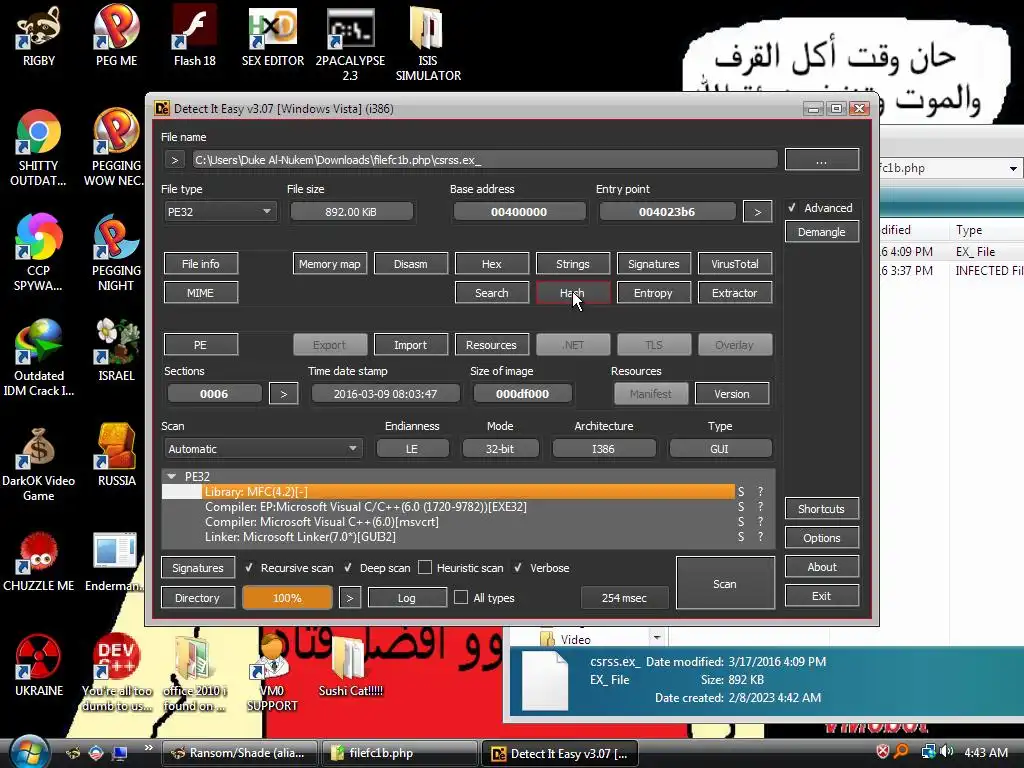Launch the CCP SPYWA... shortcut
The width and height of the screenshot is (1024, 768).
pyautogui.click(x=39, y=253)
